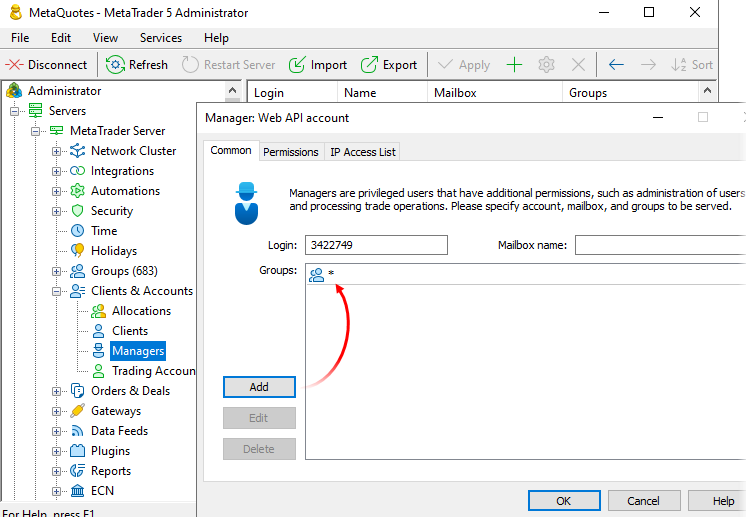Select the Time clock icon
This screenshot has height=517, width=746.
78,231
